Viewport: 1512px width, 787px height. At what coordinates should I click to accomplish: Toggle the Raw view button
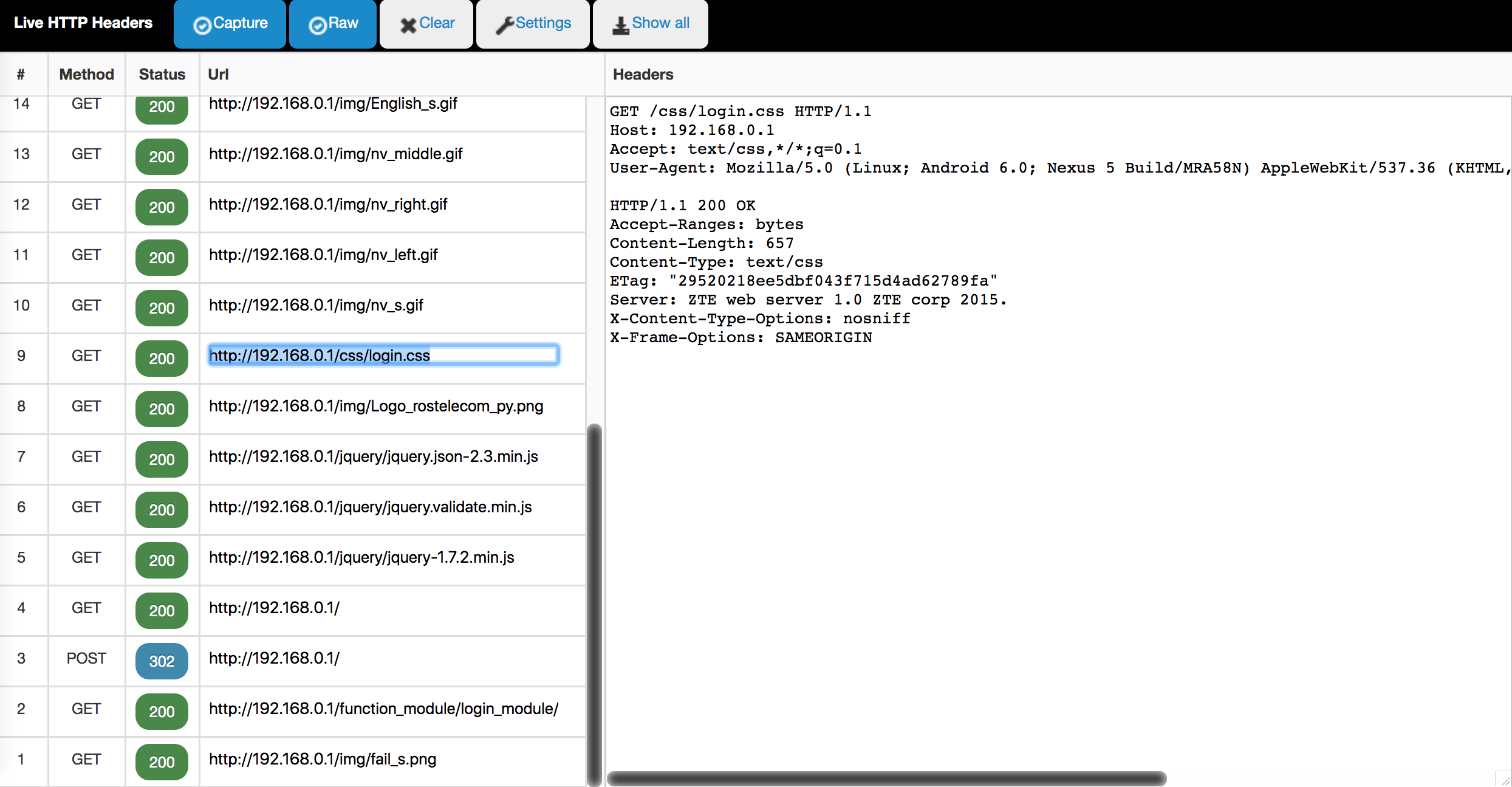click(x=333, y=24)
